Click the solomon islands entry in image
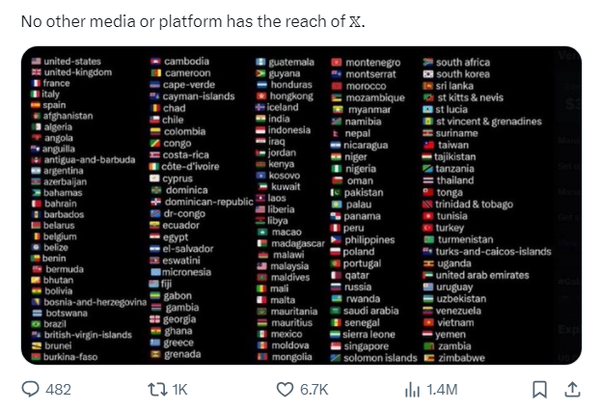Viewport: 600px width, 411px height. (374, 358)
